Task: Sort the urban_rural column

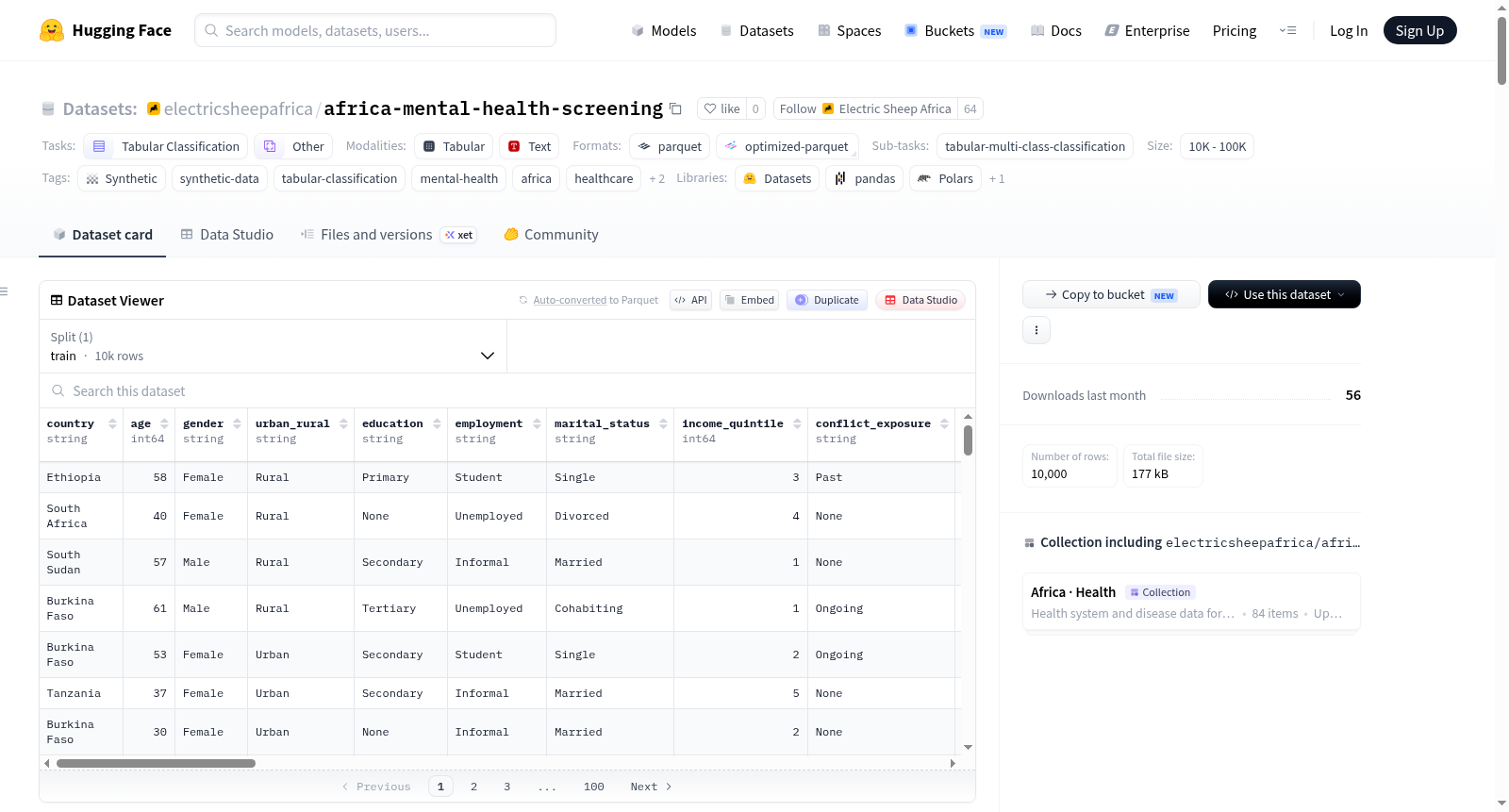Action: click(344, 423)
